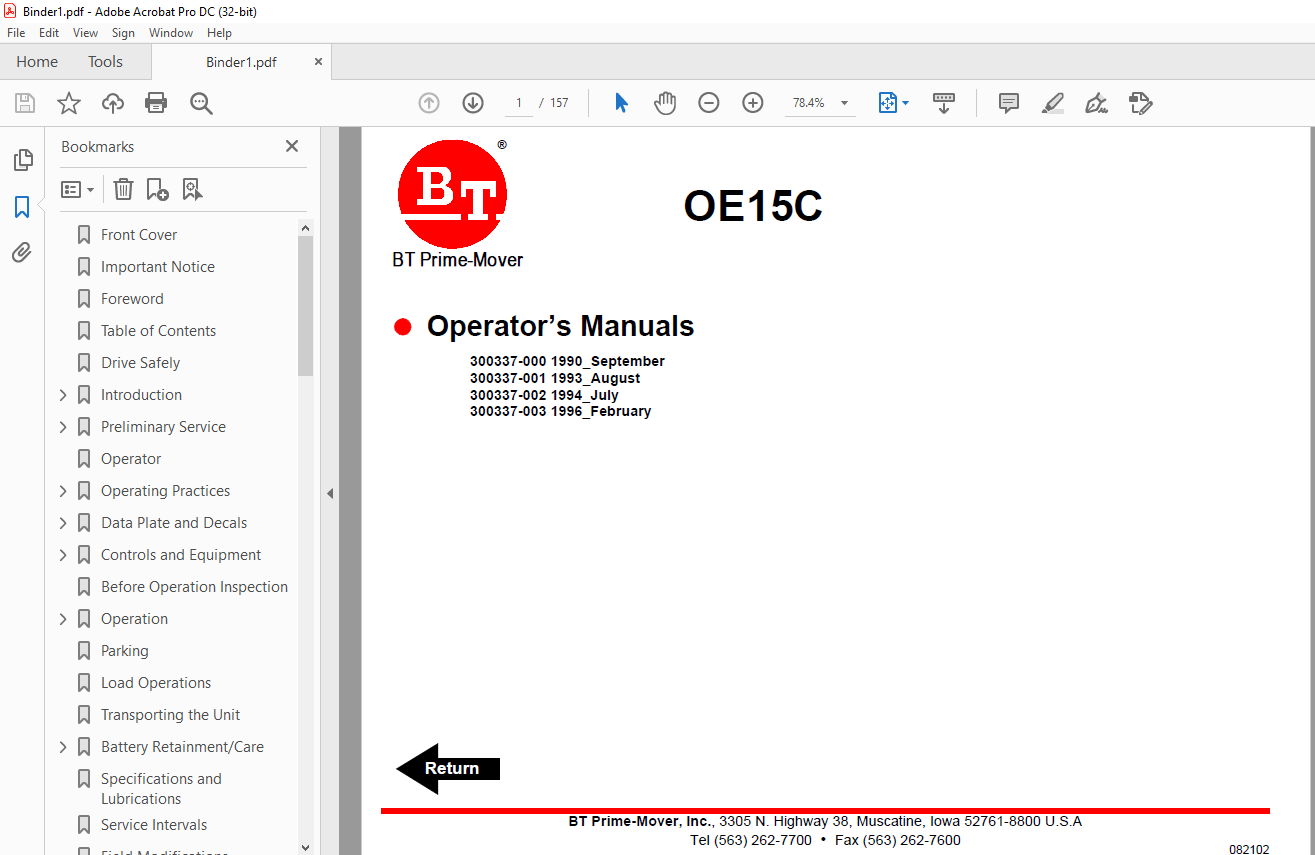Close the Binder1.pdf tab
This screenshot has width=1315, height=855.
tap(318, 62)
